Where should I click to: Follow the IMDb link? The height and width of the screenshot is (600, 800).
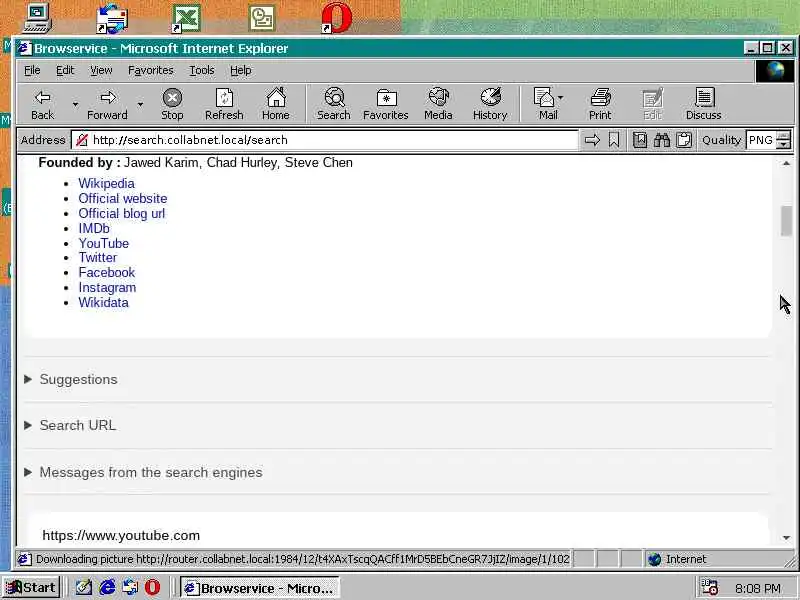pos(94,228)
